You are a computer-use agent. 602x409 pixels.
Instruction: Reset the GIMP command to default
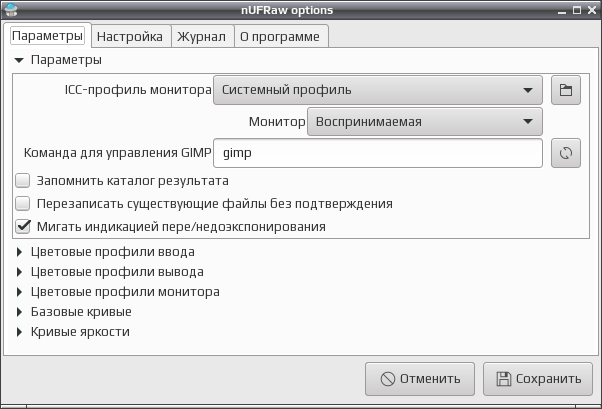click(x=566, y=153)
